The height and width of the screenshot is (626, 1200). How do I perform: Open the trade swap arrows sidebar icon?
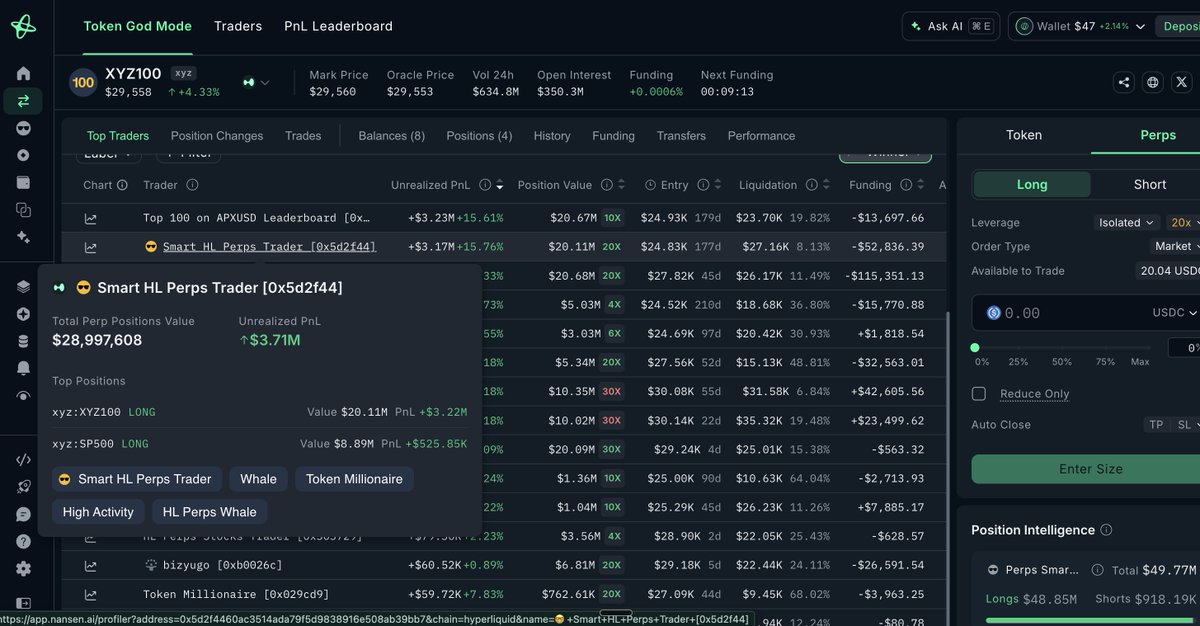[23, 101]
